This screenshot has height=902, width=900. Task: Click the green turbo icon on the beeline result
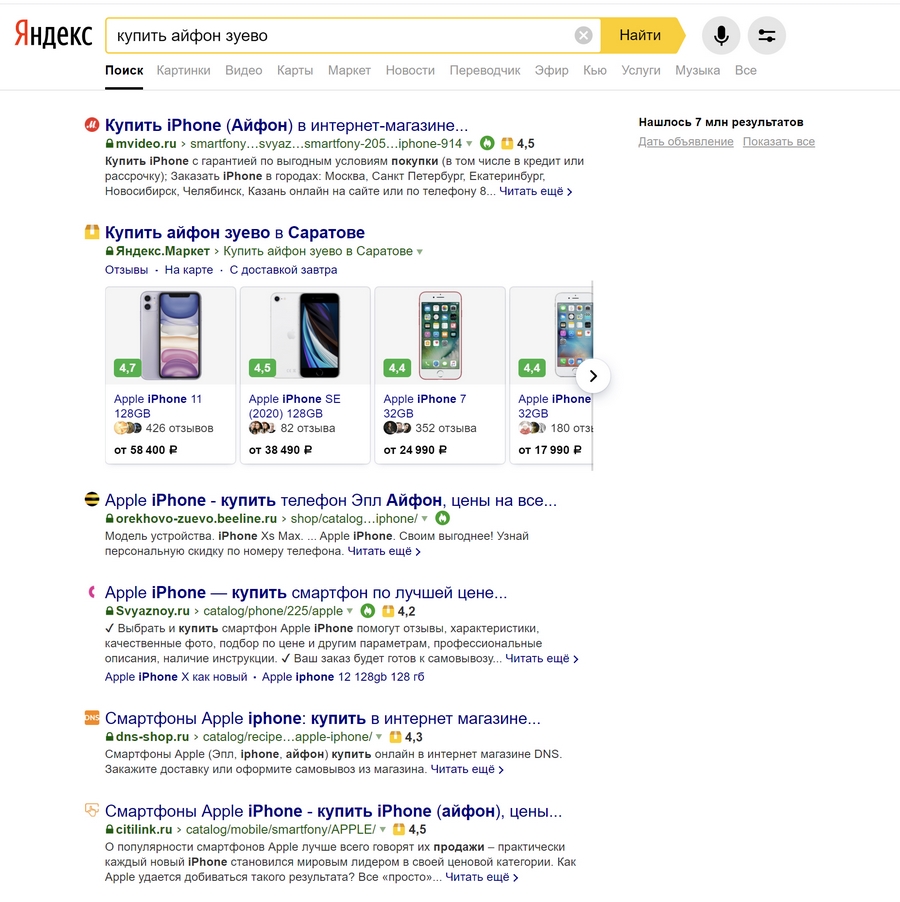[442, 518]
